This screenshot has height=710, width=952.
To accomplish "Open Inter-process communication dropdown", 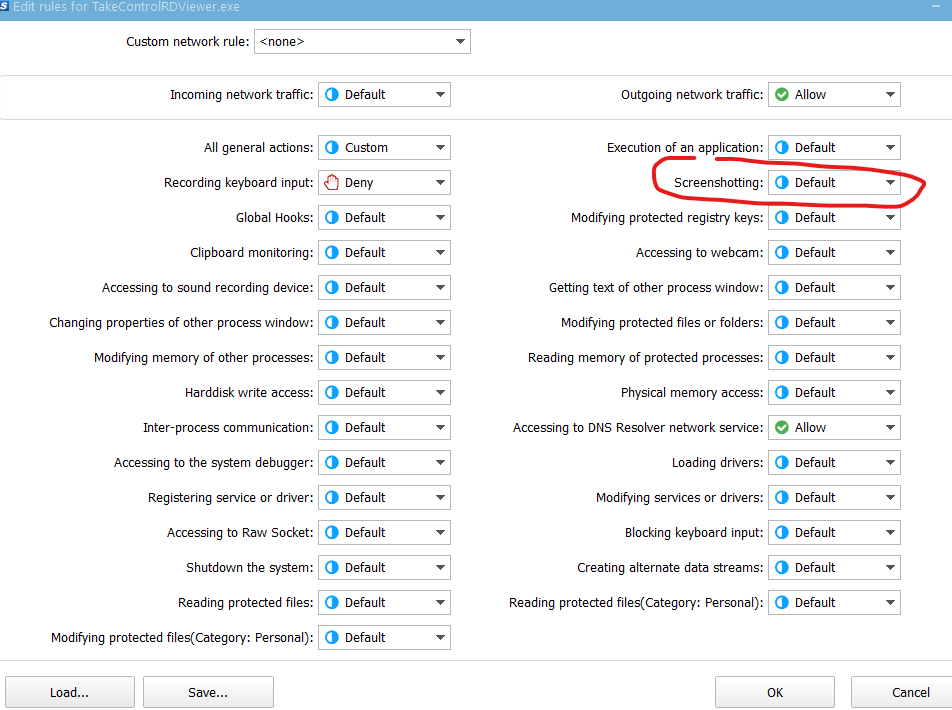I will pyautogui.click(x=384, y=428).
